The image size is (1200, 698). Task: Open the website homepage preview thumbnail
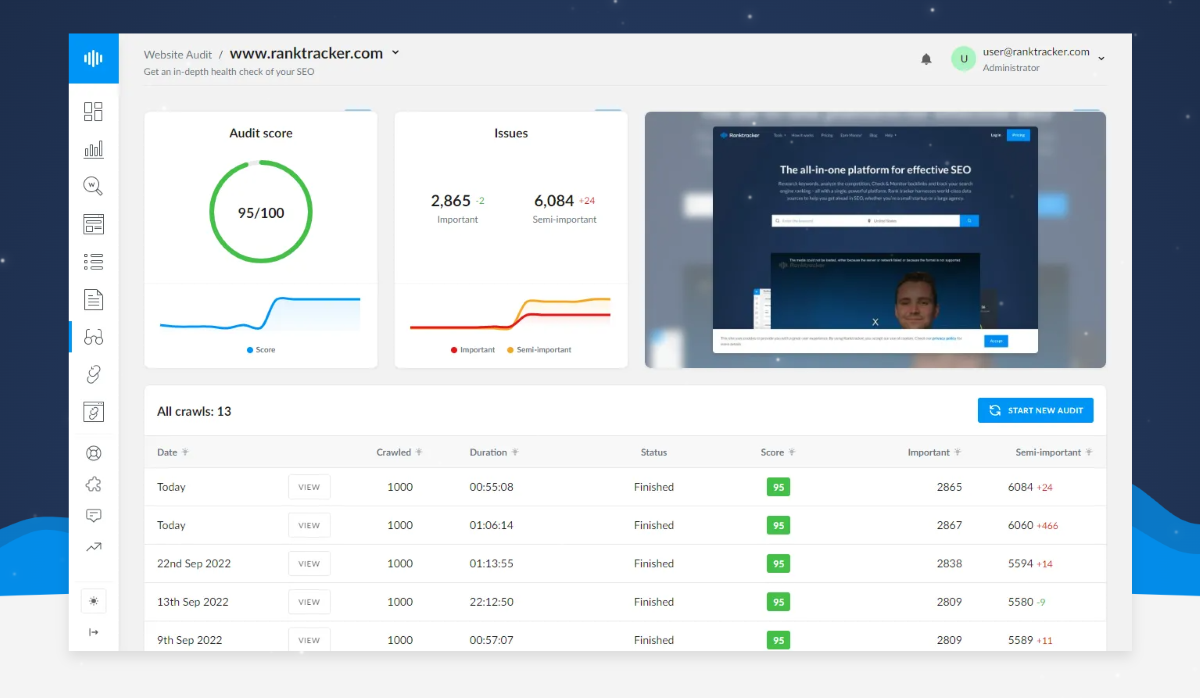pos(875,239)
